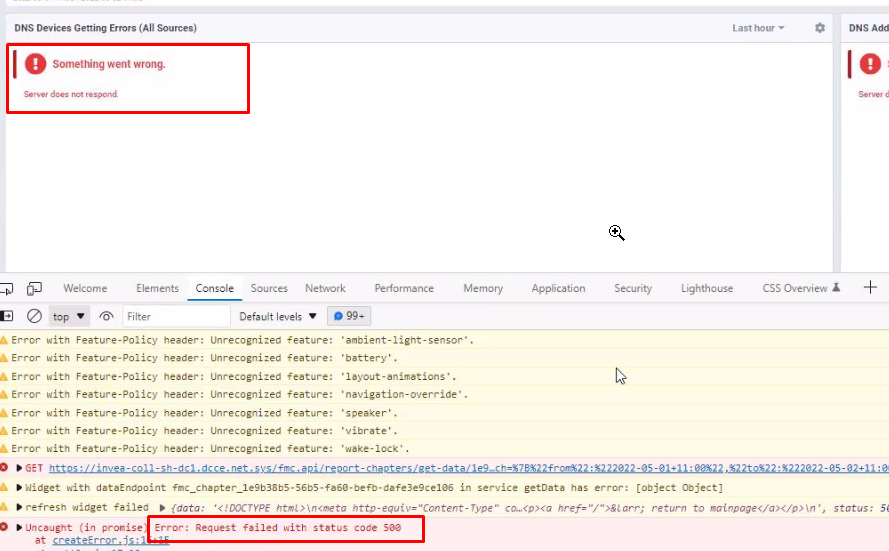Focus the console Filter input field

[176, 316]
